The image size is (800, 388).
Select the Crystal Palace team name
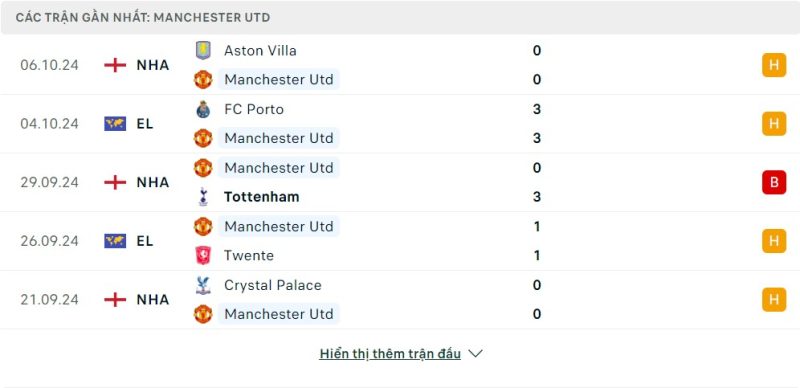coord(273,285)
